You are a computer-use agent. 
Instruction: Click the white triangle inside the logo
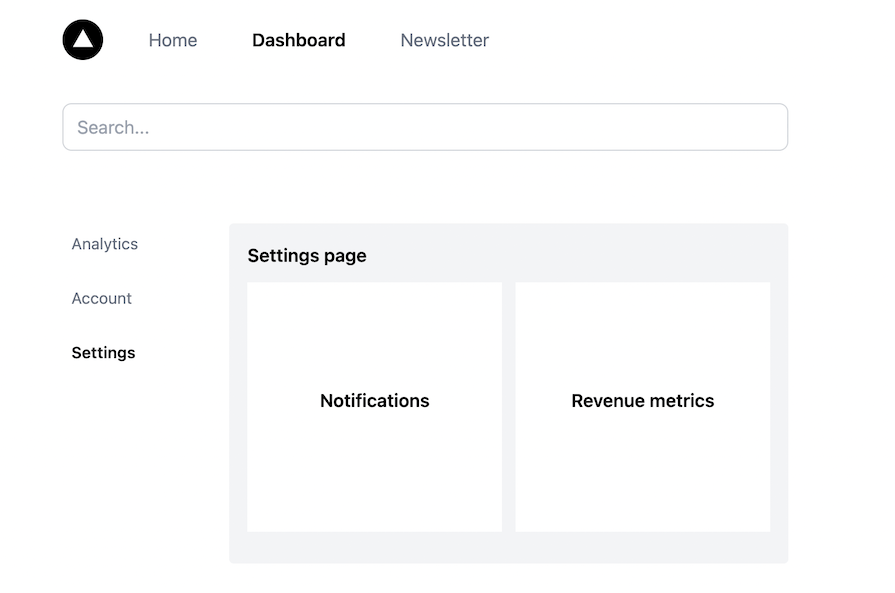click(83, 39)
